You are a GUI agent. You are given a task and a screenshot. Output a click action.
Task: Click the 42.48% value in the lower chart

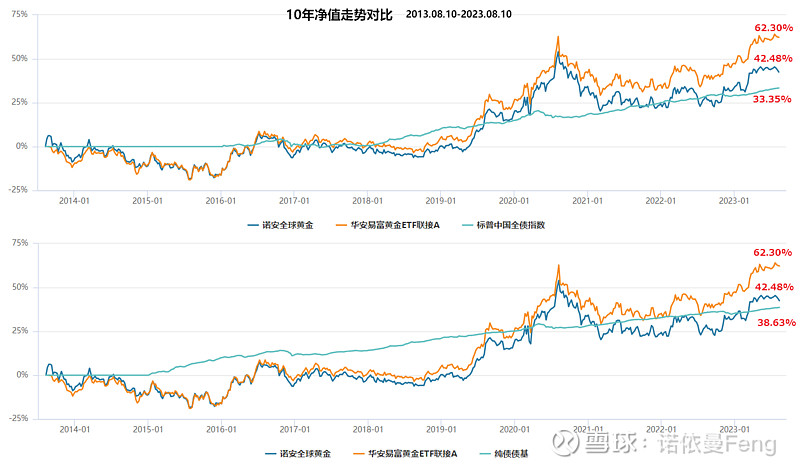point(774,287)
